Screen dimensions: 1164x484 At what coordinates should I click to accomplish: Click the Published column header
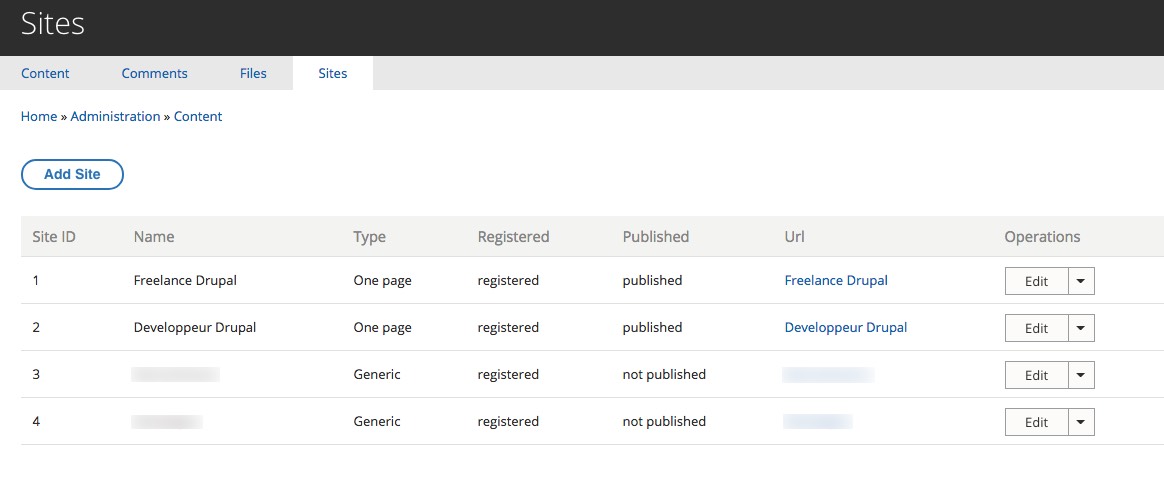tap(656, 237)
